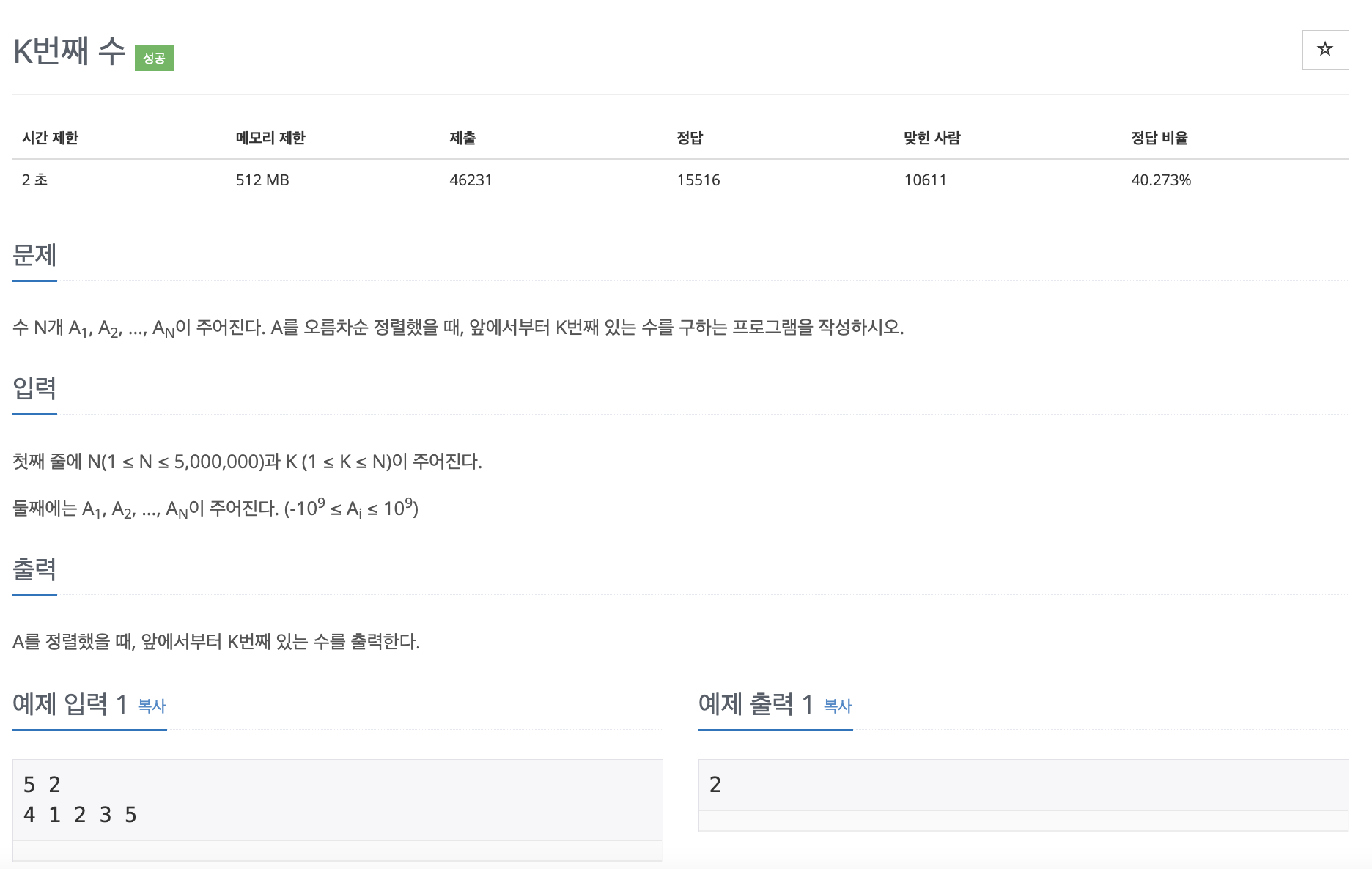Click the problem description paragraph text
This screenshot has height=869, width=1372.
(x=458, y=328)
